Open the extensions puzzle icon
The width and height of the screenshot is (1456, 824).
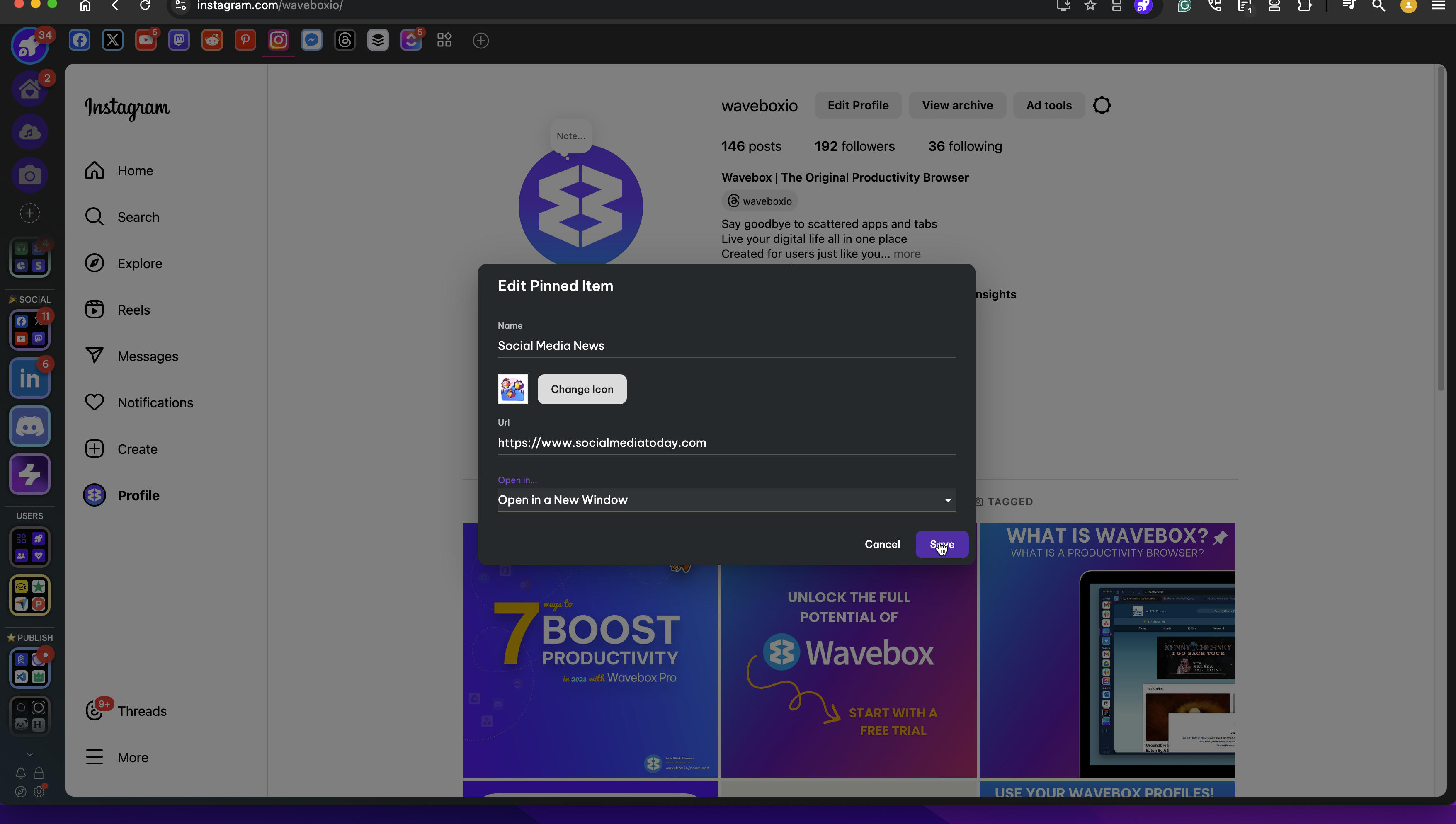[x=1304, y=6]
